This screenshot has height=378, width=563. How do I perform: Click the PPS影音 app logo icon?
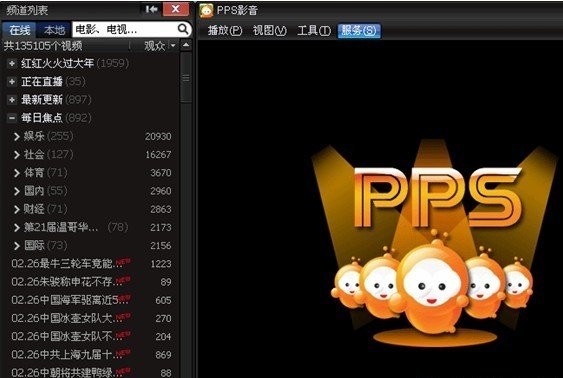click(206, 10)
